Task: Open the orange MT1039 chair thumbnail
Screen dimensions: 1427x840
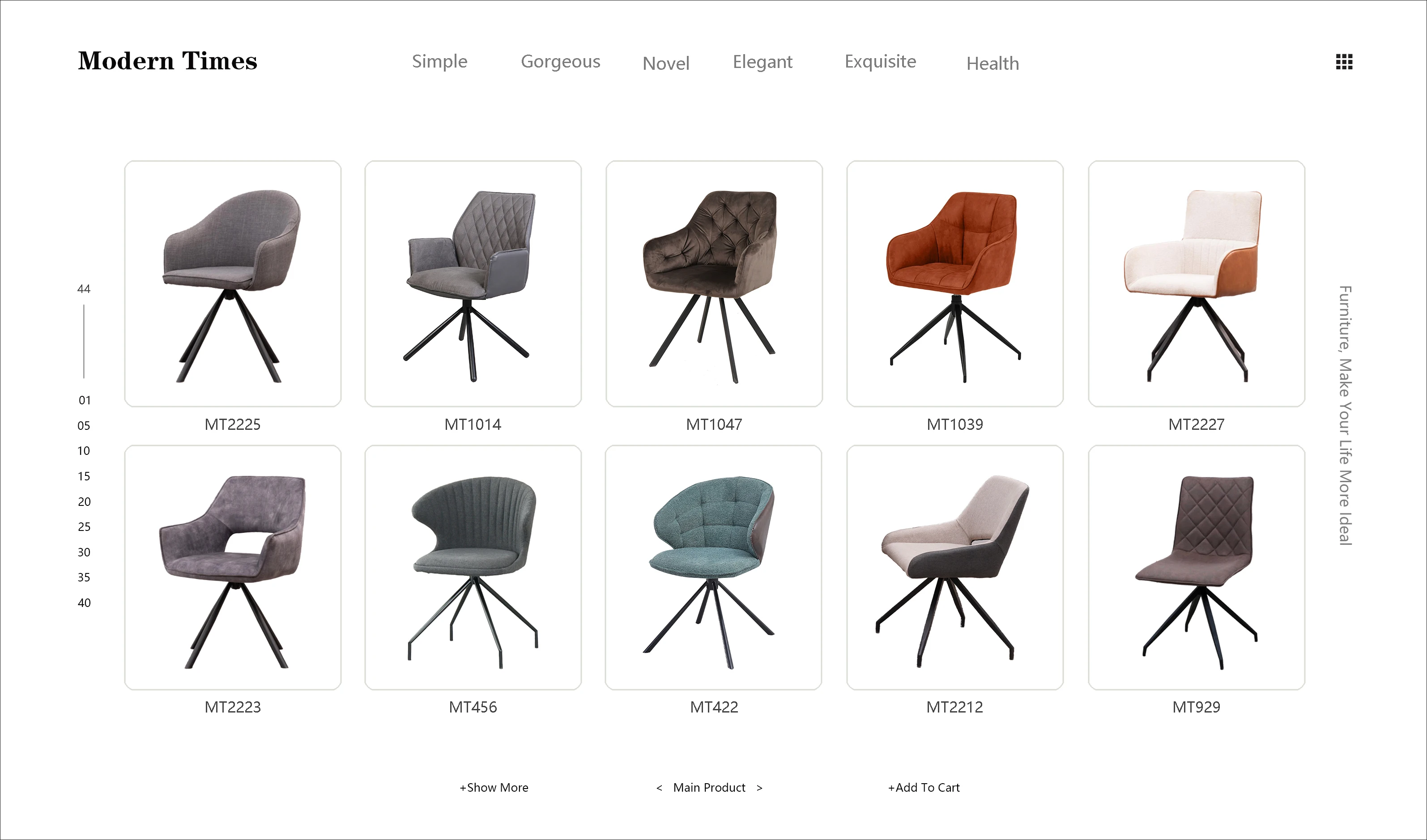Action: tap(955, 284)
